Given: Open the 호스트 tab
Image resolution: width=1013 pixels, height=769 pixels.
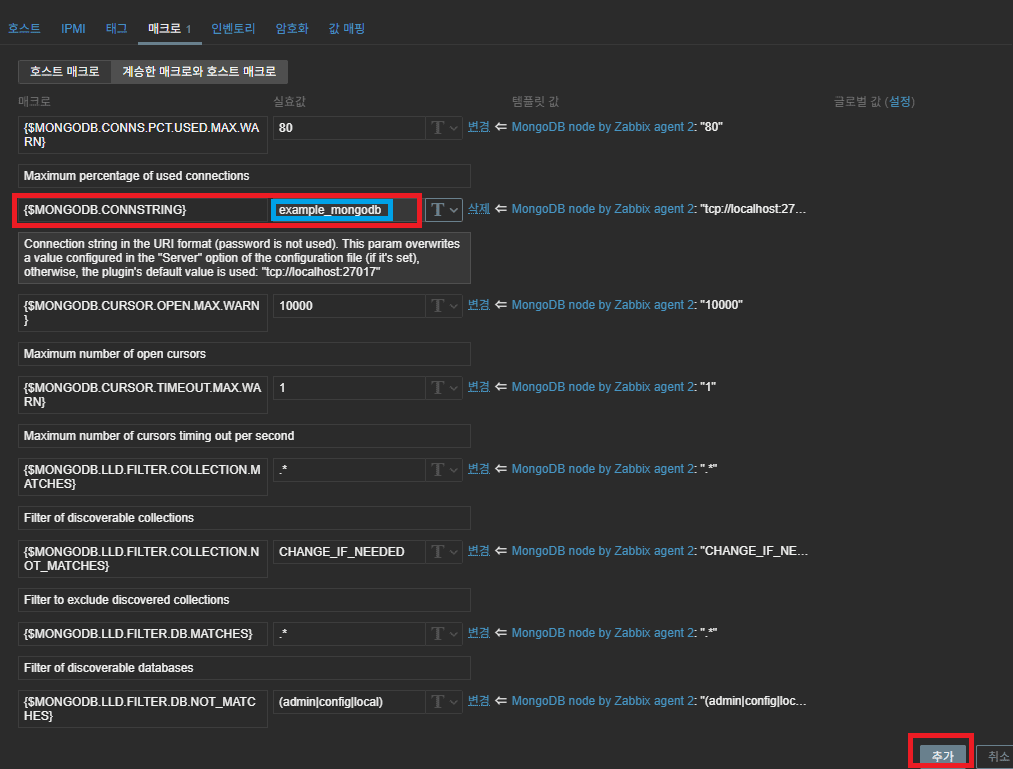Looking at the screenshot, I should pyautogui.click(x=24, y=28).
